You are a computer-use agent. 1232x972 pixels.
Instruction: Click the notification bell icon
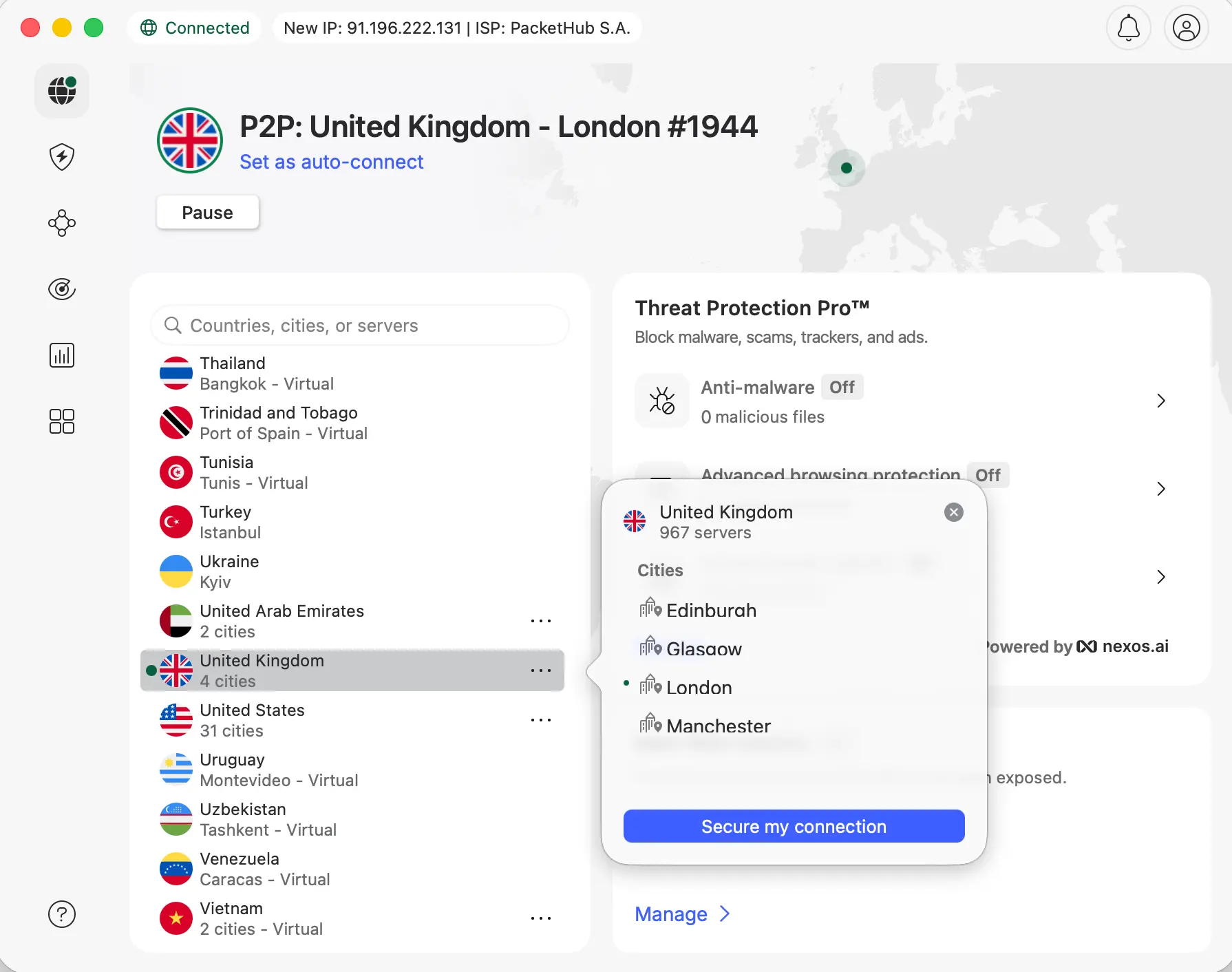(x=1128, y=28)
